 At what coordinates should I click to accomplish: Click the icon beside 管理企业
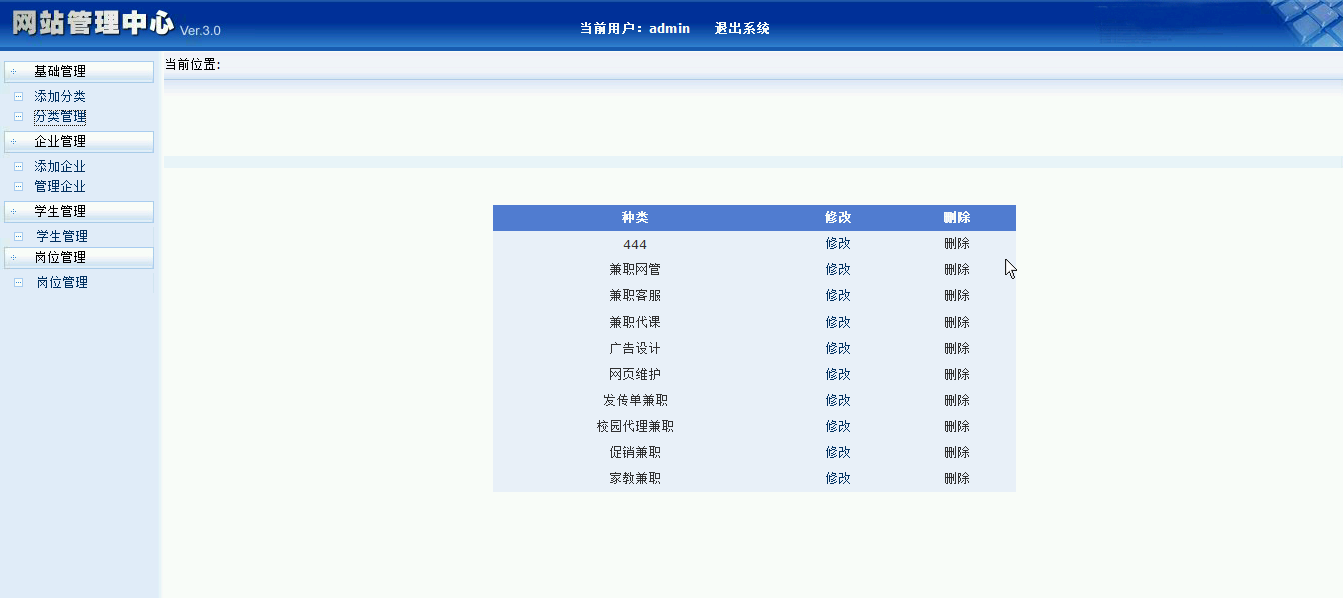click(18, 187)
